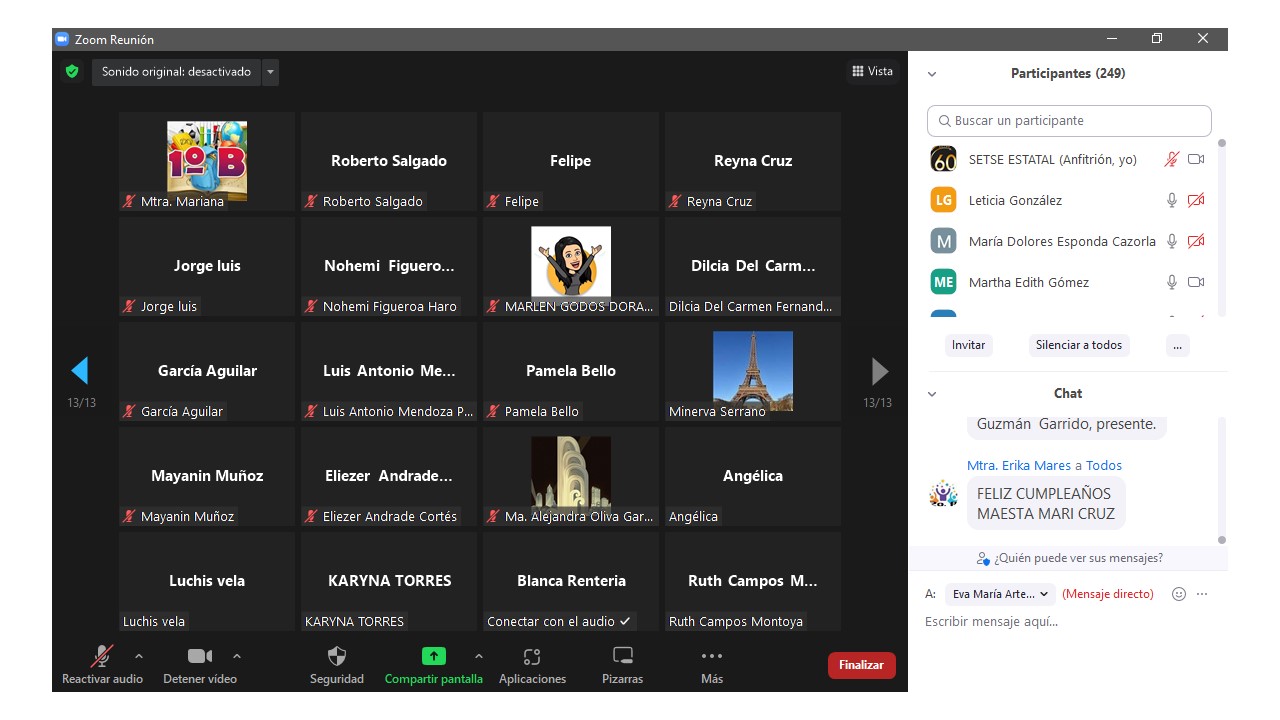This screenshot has width=1280, height=720.
Task: Click 'Guzmán Garrido, presente.' chat message
Action: 1066,424
